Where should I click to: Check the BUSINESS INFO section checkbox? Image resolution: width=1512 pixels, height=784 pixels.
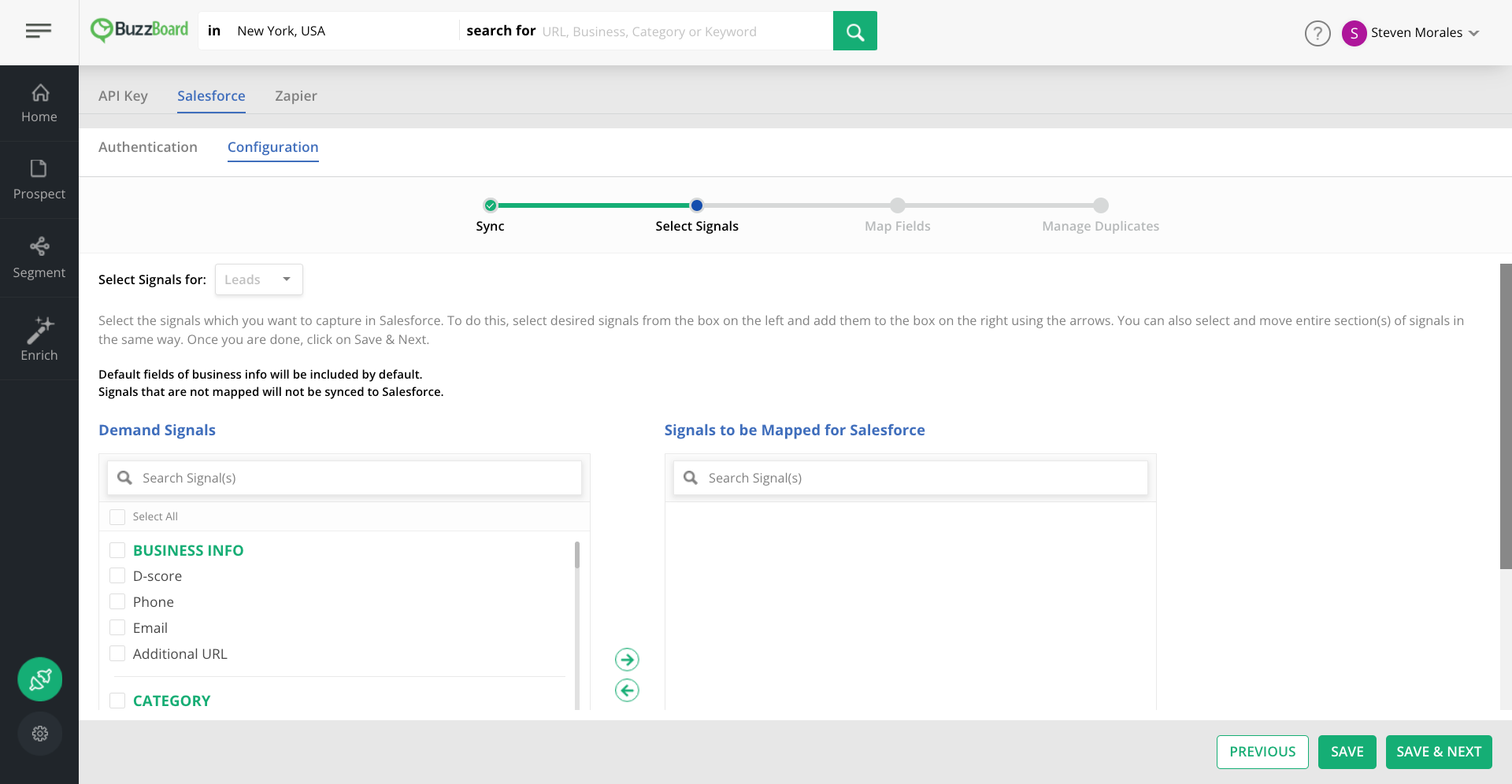tap(117, 550)
